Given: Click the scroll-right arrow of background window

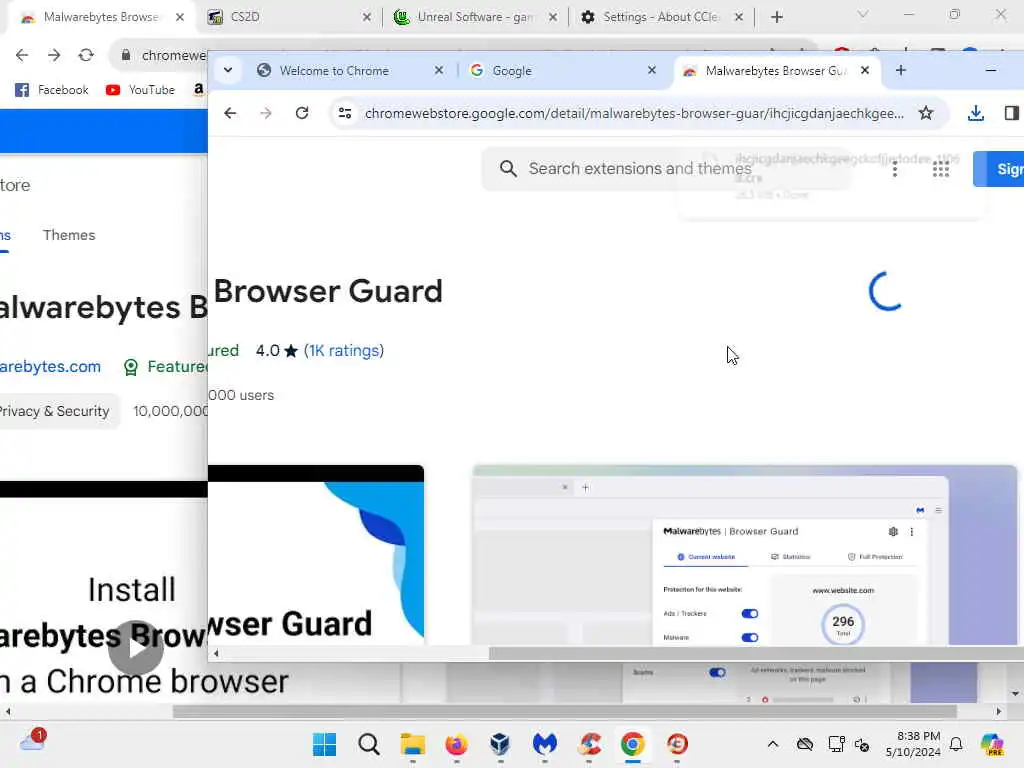Looking at the screenshot, I should [x=999, y=711].
